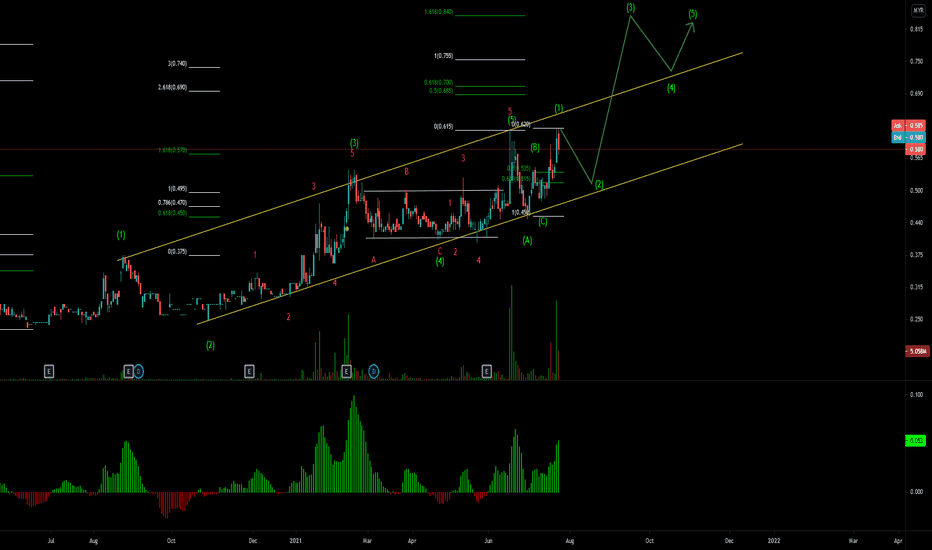Select the 0.815 price axis label

coord(917,29)
